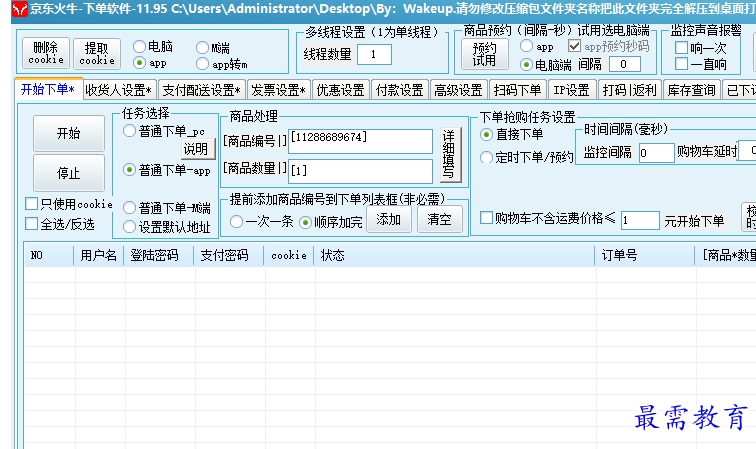Select the 顺序加完 radio option

click(305, 222)
